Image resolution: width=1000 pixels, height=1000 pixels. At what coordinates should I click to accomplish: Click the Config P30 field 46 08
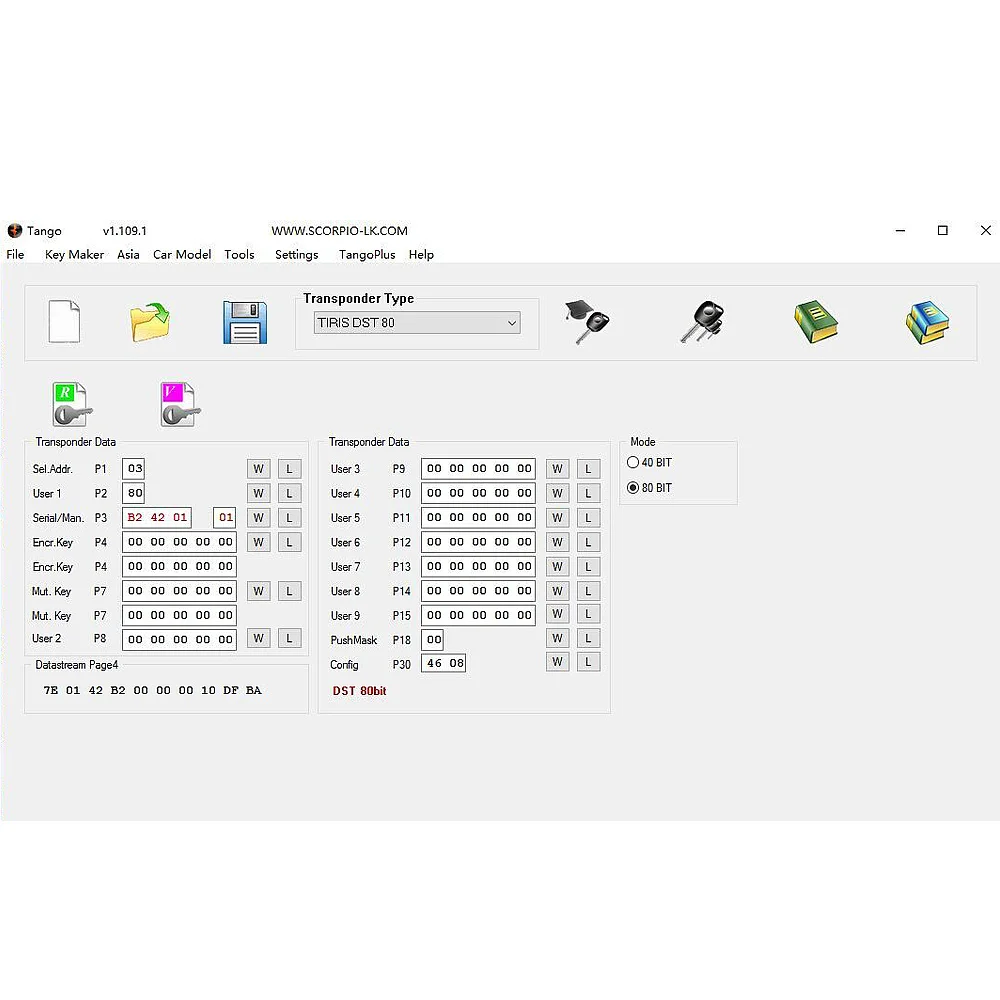tap(443, 663)
